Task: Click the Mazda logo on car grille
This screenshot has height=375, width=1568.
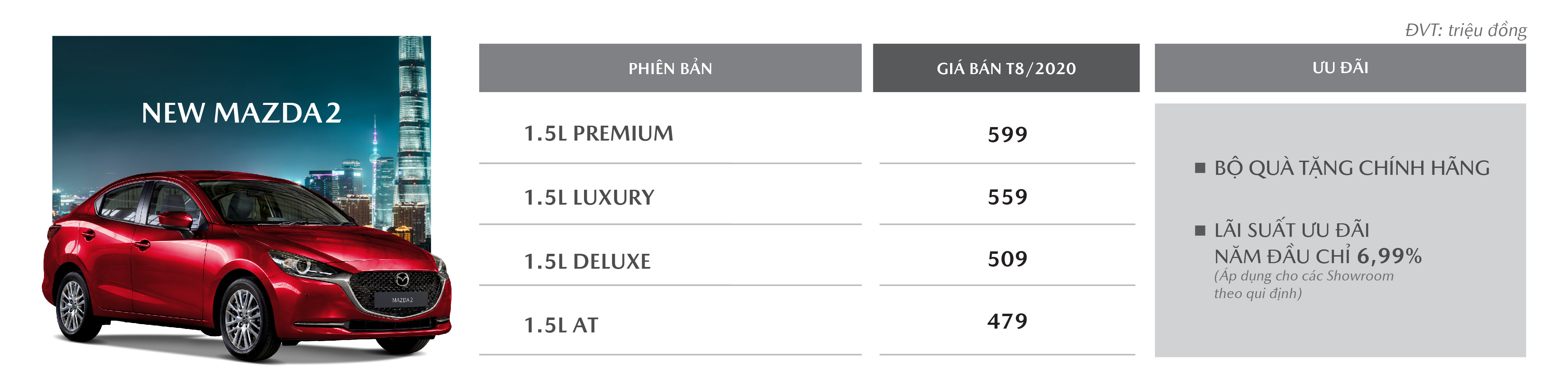Action: point(402,279)
